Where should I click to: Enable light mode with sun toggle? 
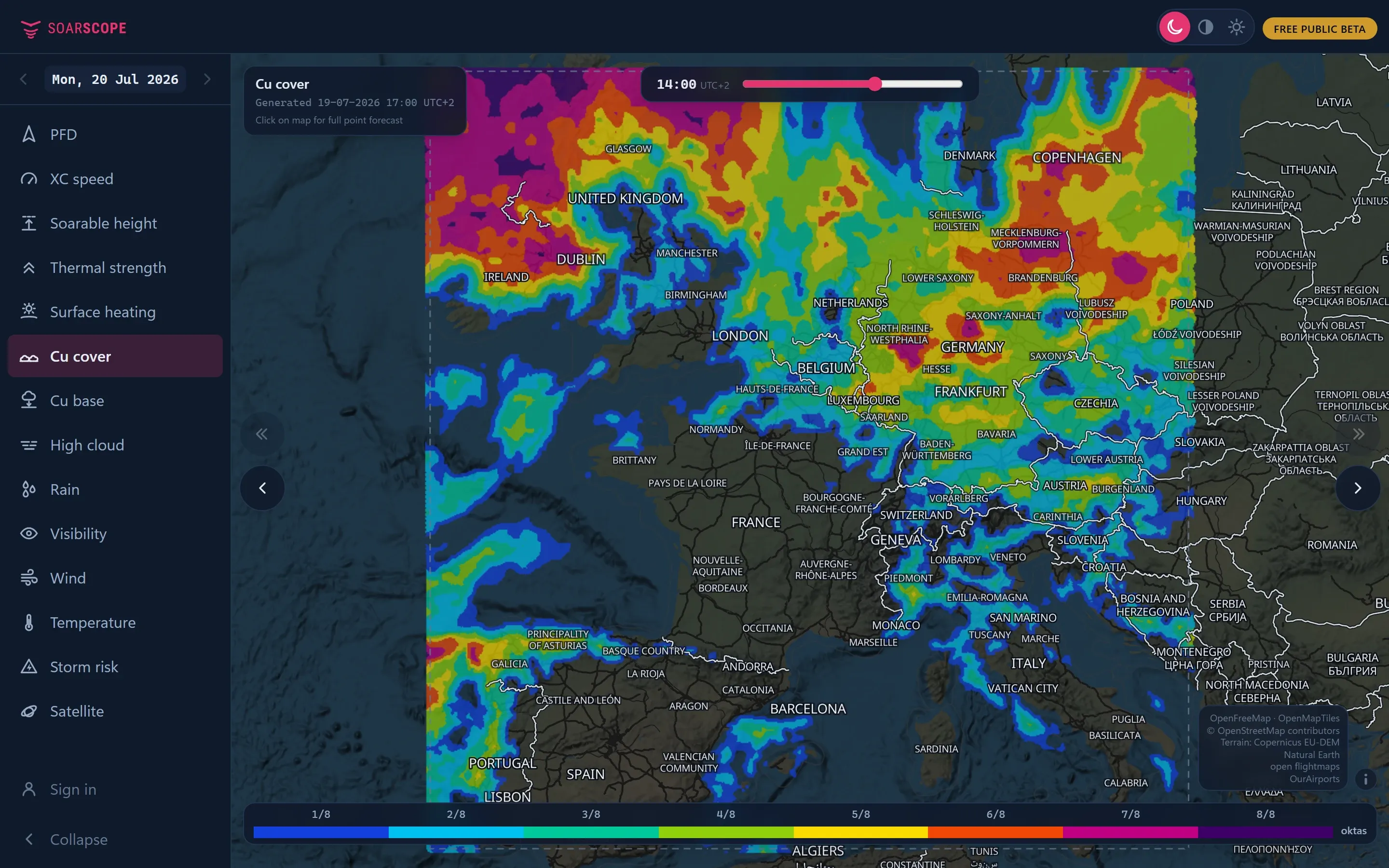click(x=1236, y=27)
